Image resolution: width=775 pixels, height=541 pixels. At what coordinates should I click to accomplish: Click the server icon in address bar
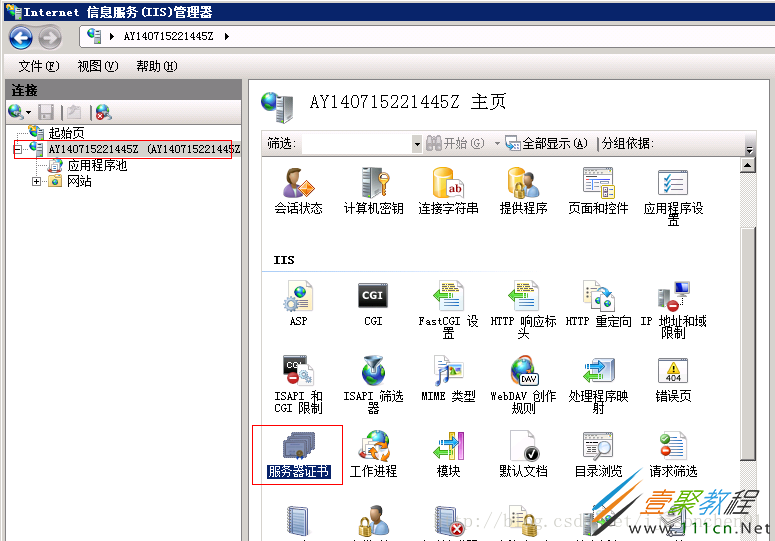click(94, 36)
